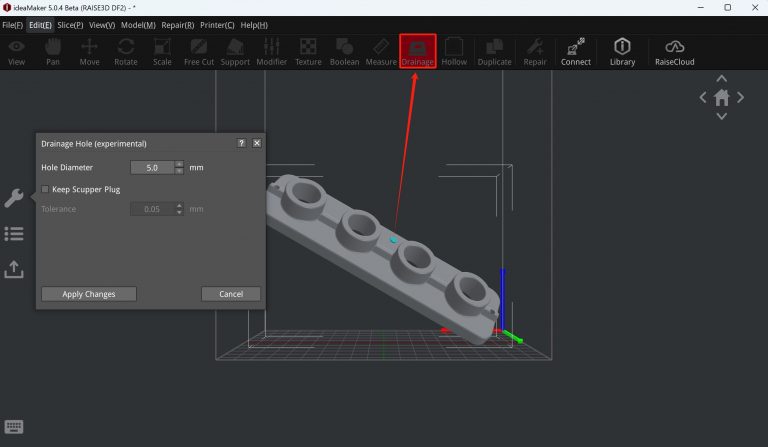Increase Hole Diameter with up stepper
The width and height of the screenshot is (768, 447).
point(179,164)
